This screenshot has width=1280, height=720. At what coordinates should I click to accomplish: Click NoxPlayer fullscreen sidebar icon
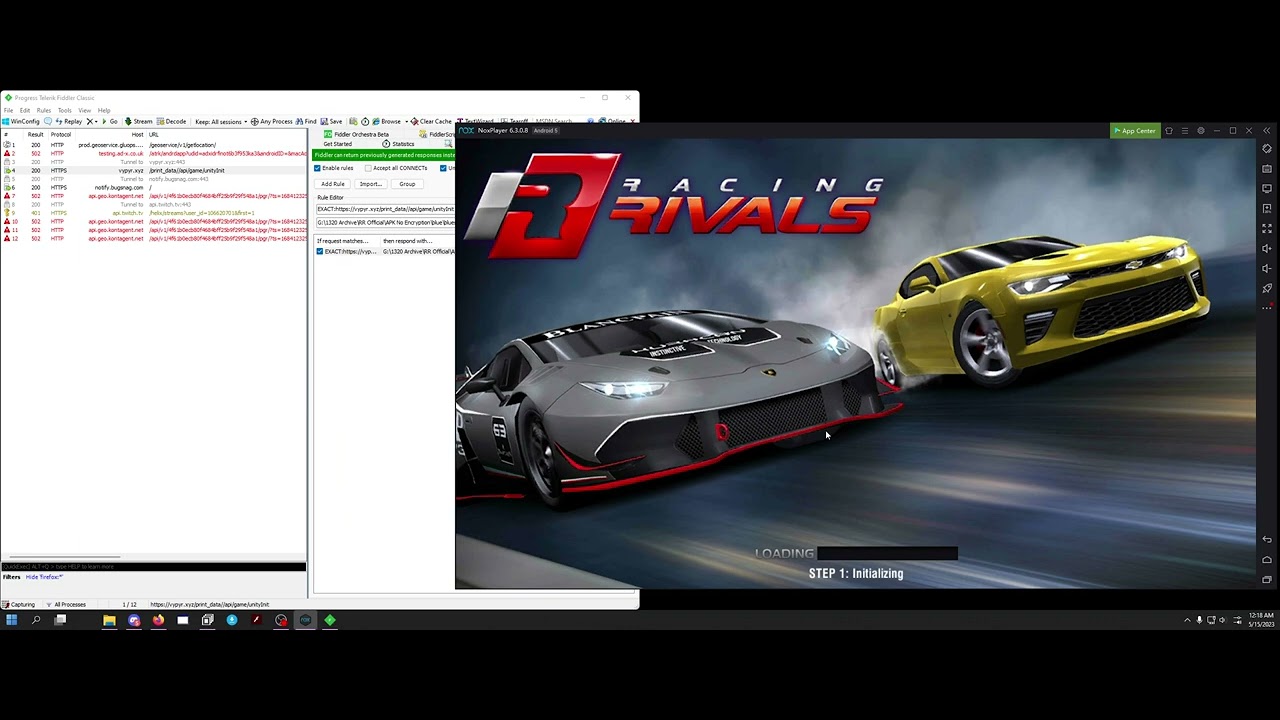click(x=1267, y=228)
